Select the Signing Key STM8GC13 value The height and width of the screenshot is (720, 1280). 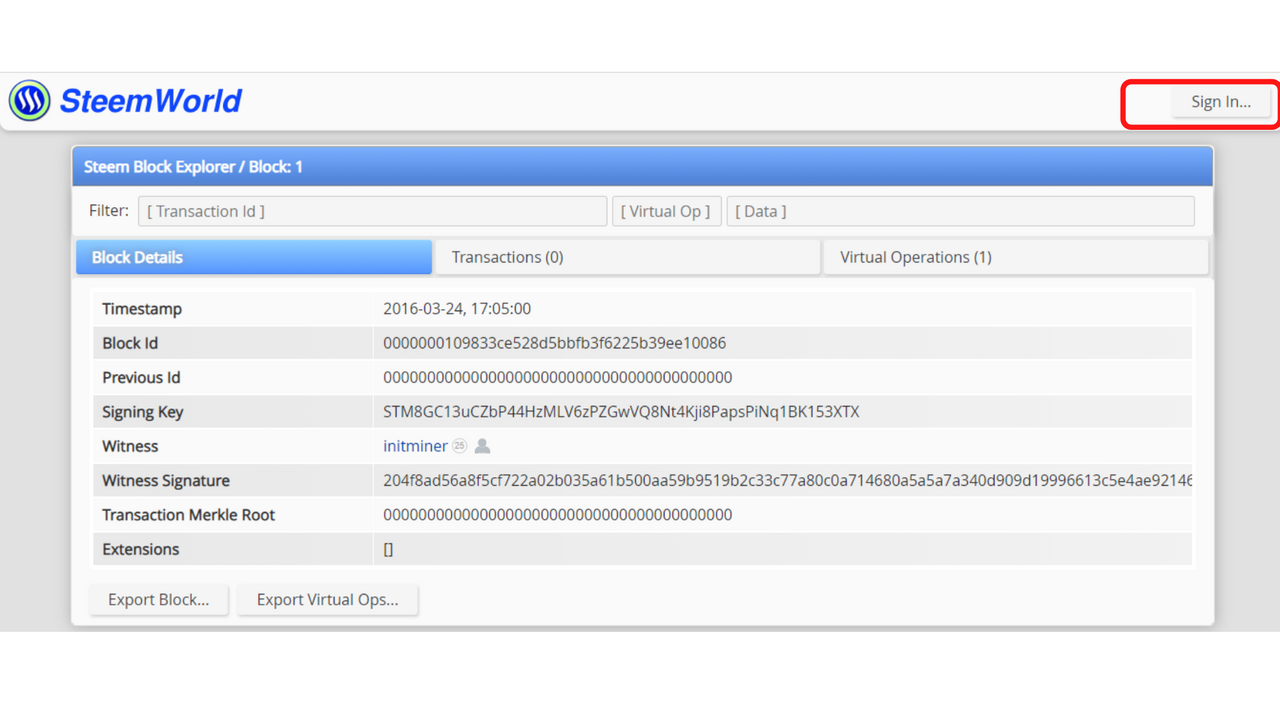pyautogui.click(x=621, y=412)
